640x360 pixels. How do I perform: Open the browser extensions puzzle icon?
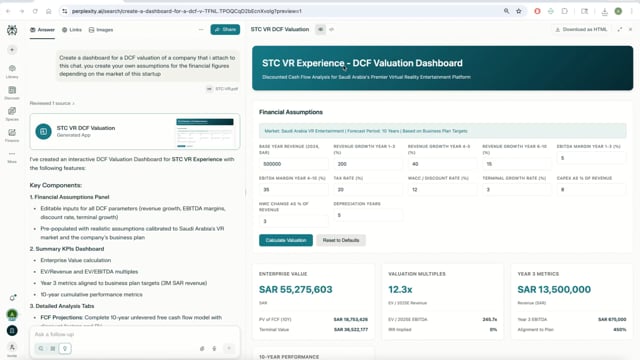(x=564, y=11)
